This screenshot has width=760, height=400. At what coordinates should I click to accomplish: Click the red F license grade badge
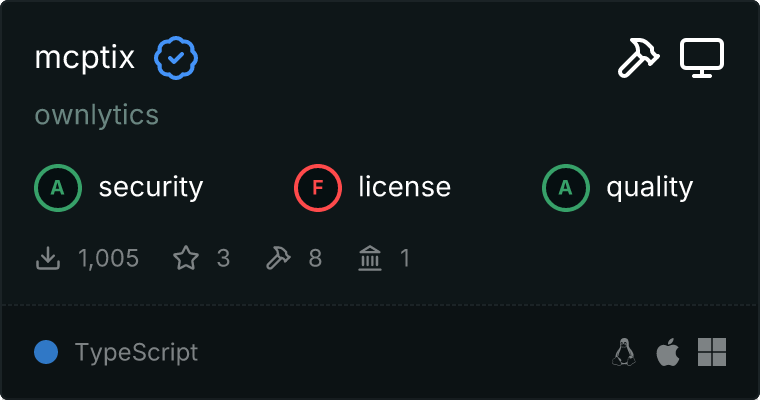click(318, 187)
